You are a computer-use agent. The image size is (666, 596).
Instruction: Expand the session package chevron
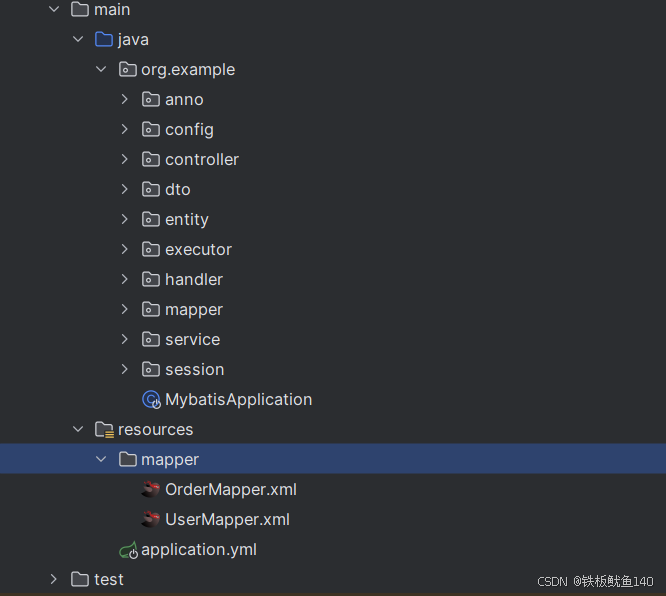pos(124,370)
